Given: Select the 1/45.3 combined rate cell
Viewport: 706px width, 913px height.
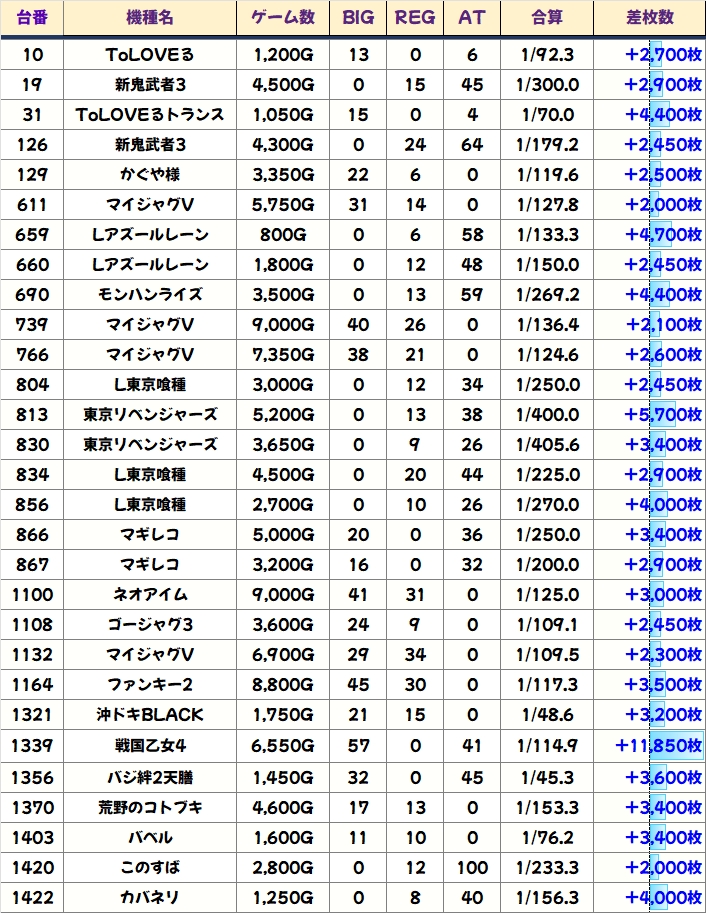Looking at the screenshot, I should pyautogui.click(x=547, y=775).
